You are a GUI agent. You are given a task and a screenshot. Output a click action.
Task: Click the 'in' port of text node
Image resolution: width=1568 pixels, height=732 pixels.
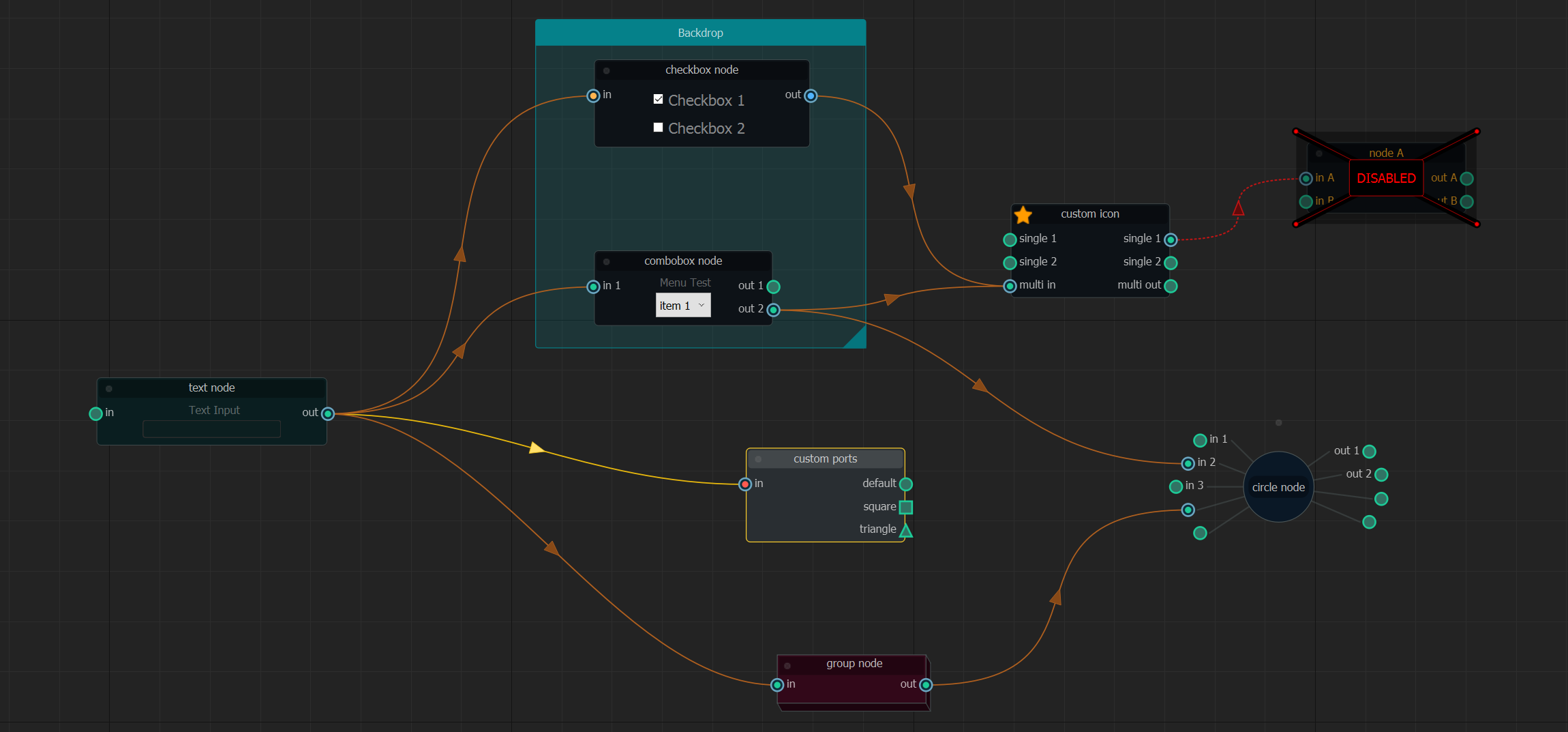pos(95,414)
